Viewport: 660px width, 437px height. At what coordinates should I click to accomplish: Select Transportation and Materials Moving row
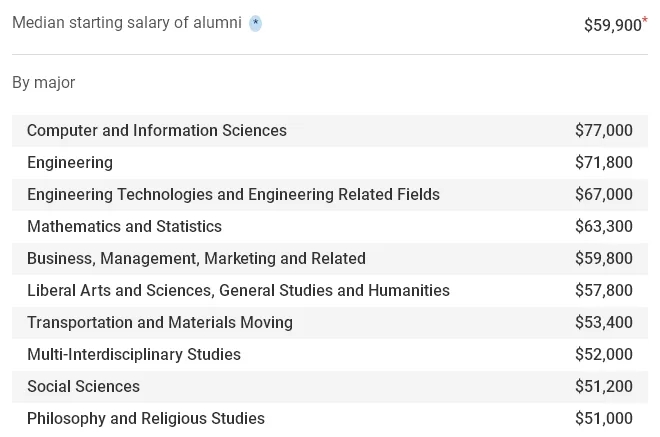[x=330, y=322]
